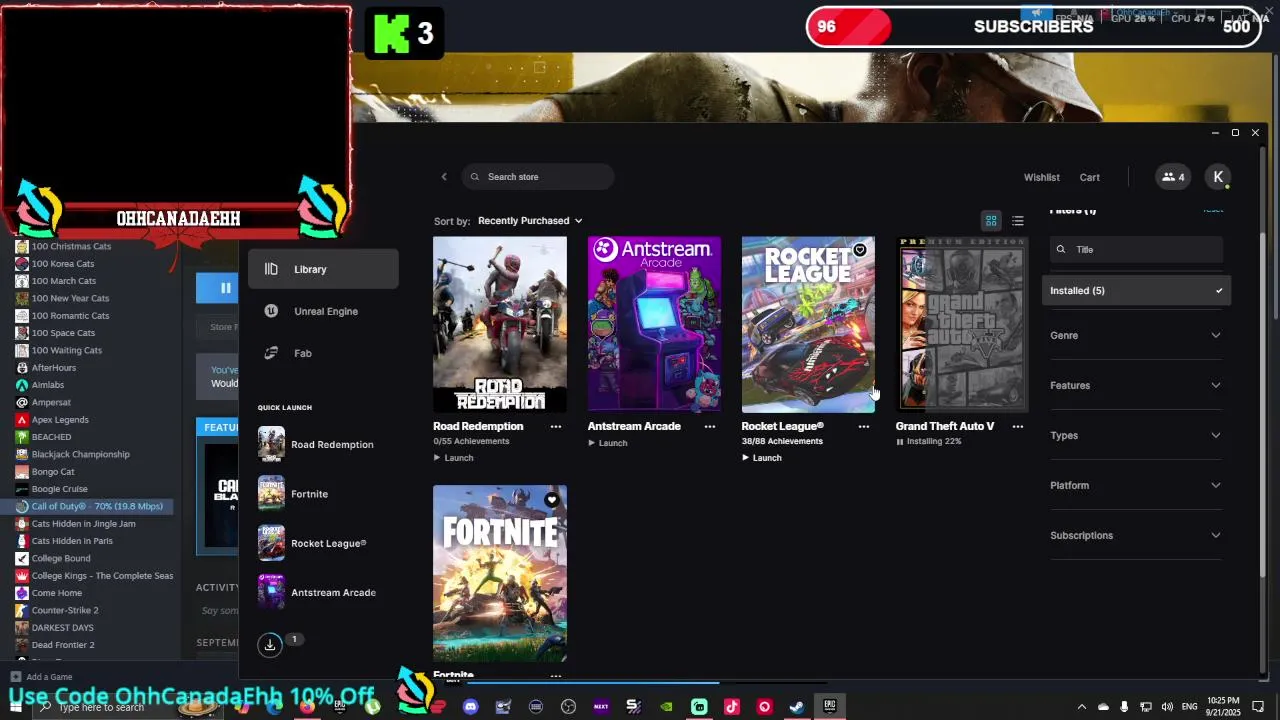
Task: Open Windows notification center icon
Action: click(x=1258, y=707)
